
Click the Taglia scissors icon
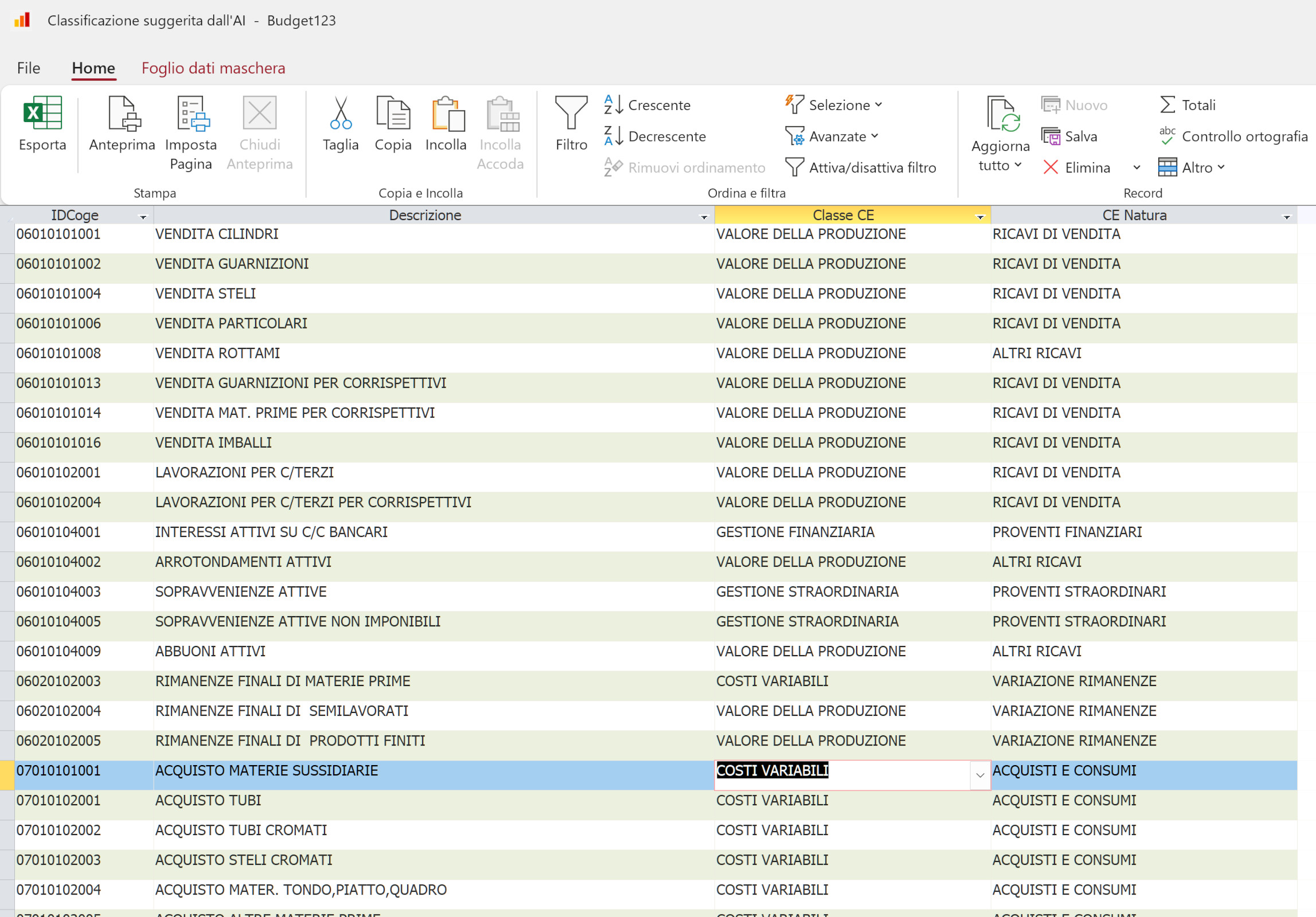click(341, 113)
